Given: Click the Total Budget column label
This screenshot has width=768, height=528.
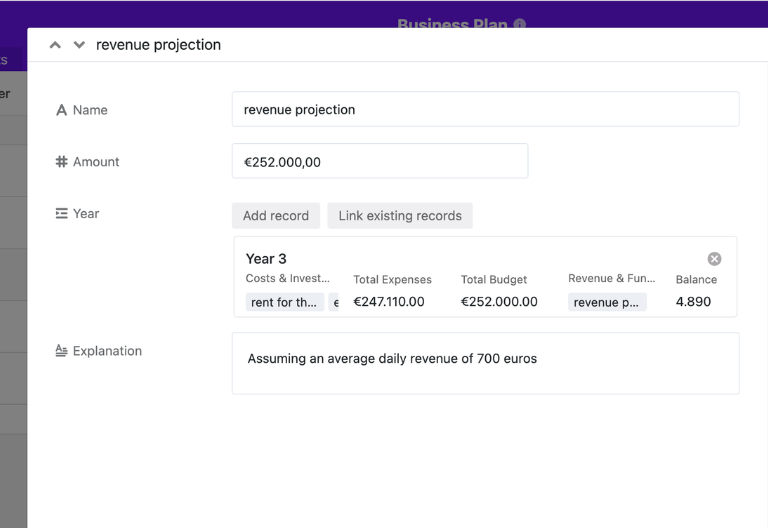Looking at the screenshot, I should pos(494,280).
